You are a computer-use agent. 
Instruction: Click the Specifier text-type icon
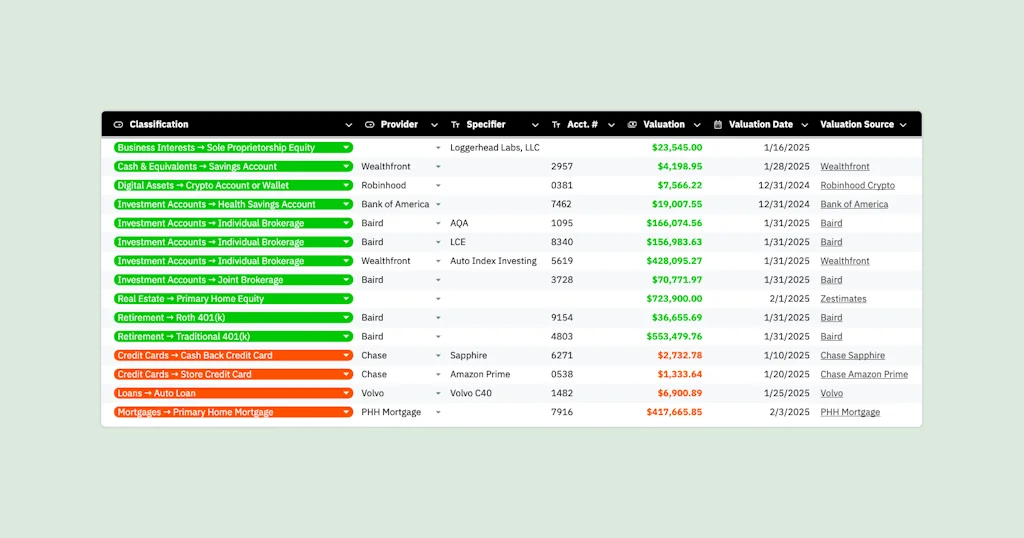pyautogui.click(x=456, y=125)
